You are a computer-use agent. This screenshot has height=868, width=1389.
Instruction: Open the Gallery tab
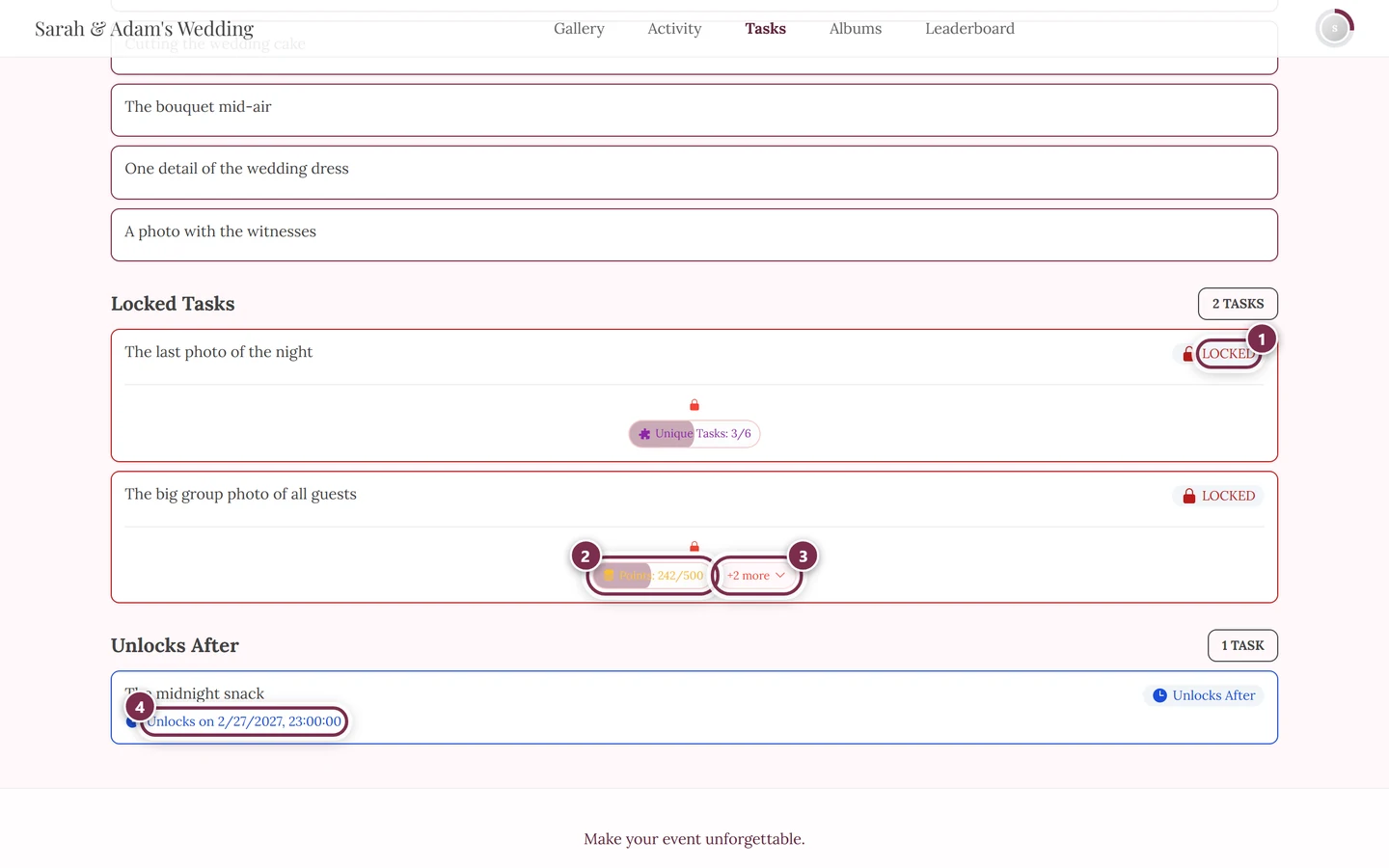tap(579, 29)
